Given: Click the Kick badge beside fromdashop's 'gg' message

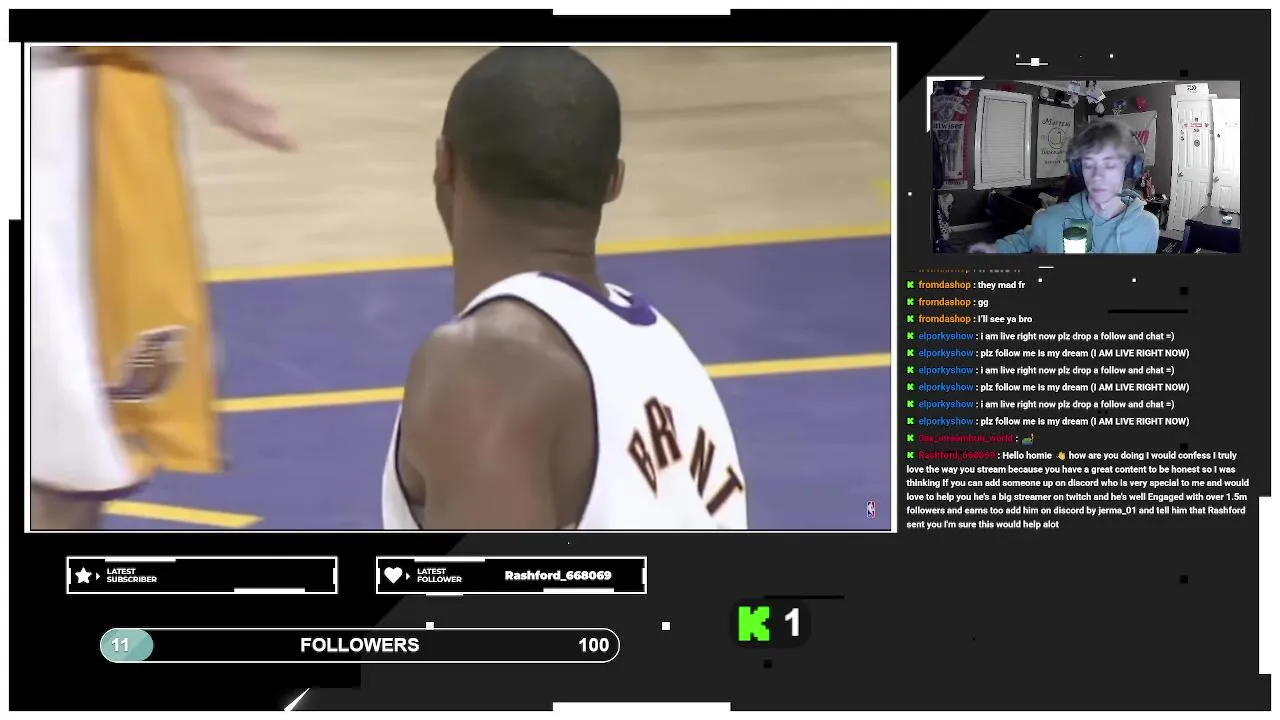Looking at the screenshot, I should [x=910, y=302].
